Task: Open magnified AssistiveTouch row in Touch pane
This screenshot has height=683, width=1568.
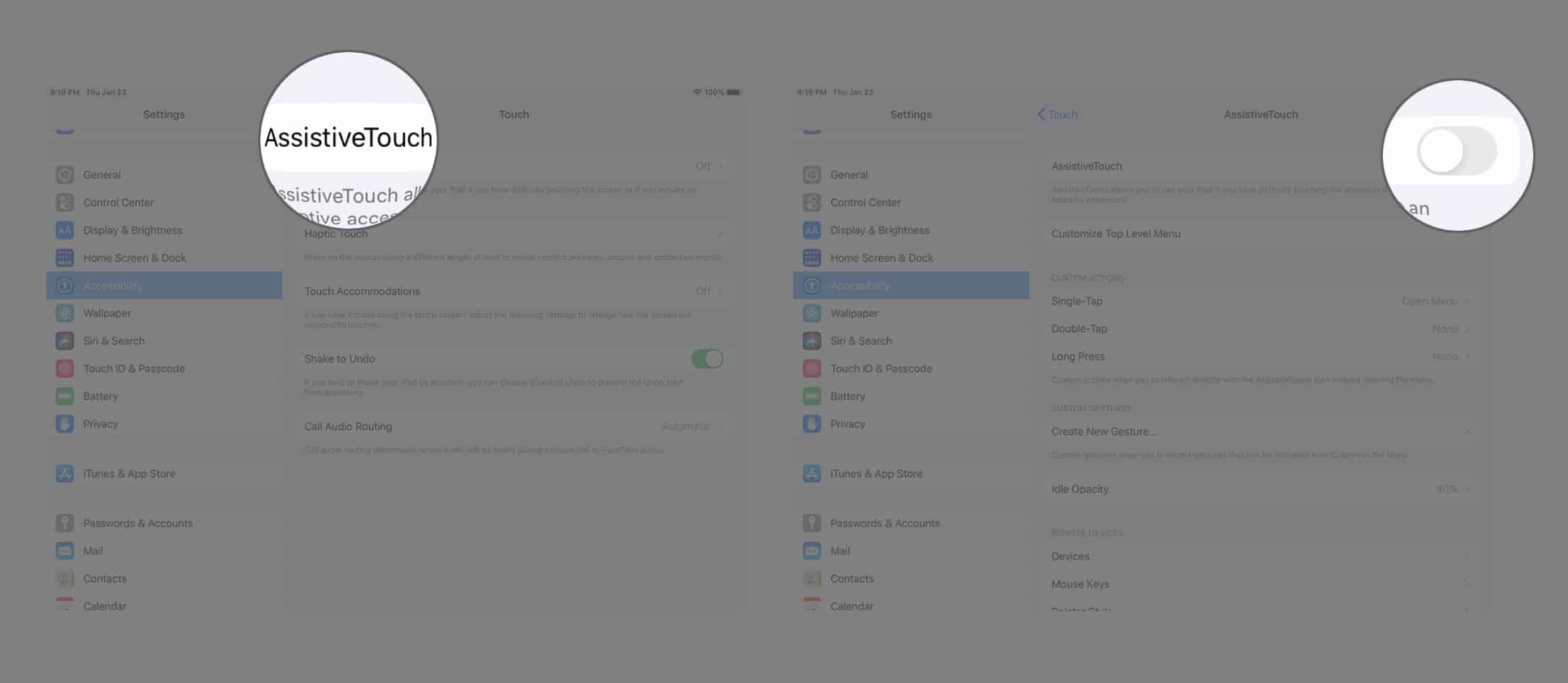Action: coord(349,137)
